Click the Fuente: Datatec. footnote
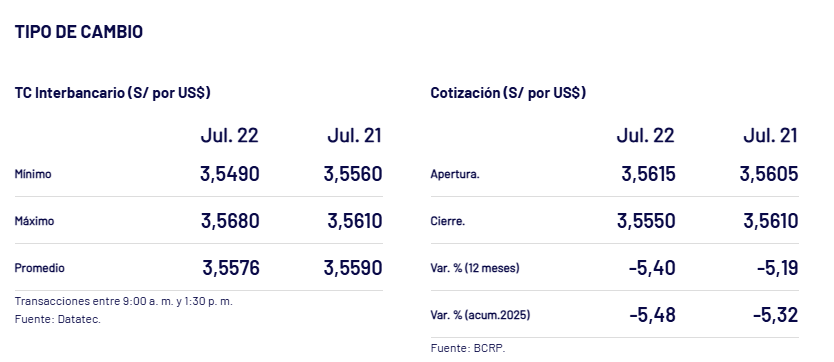 pos(57,319)
